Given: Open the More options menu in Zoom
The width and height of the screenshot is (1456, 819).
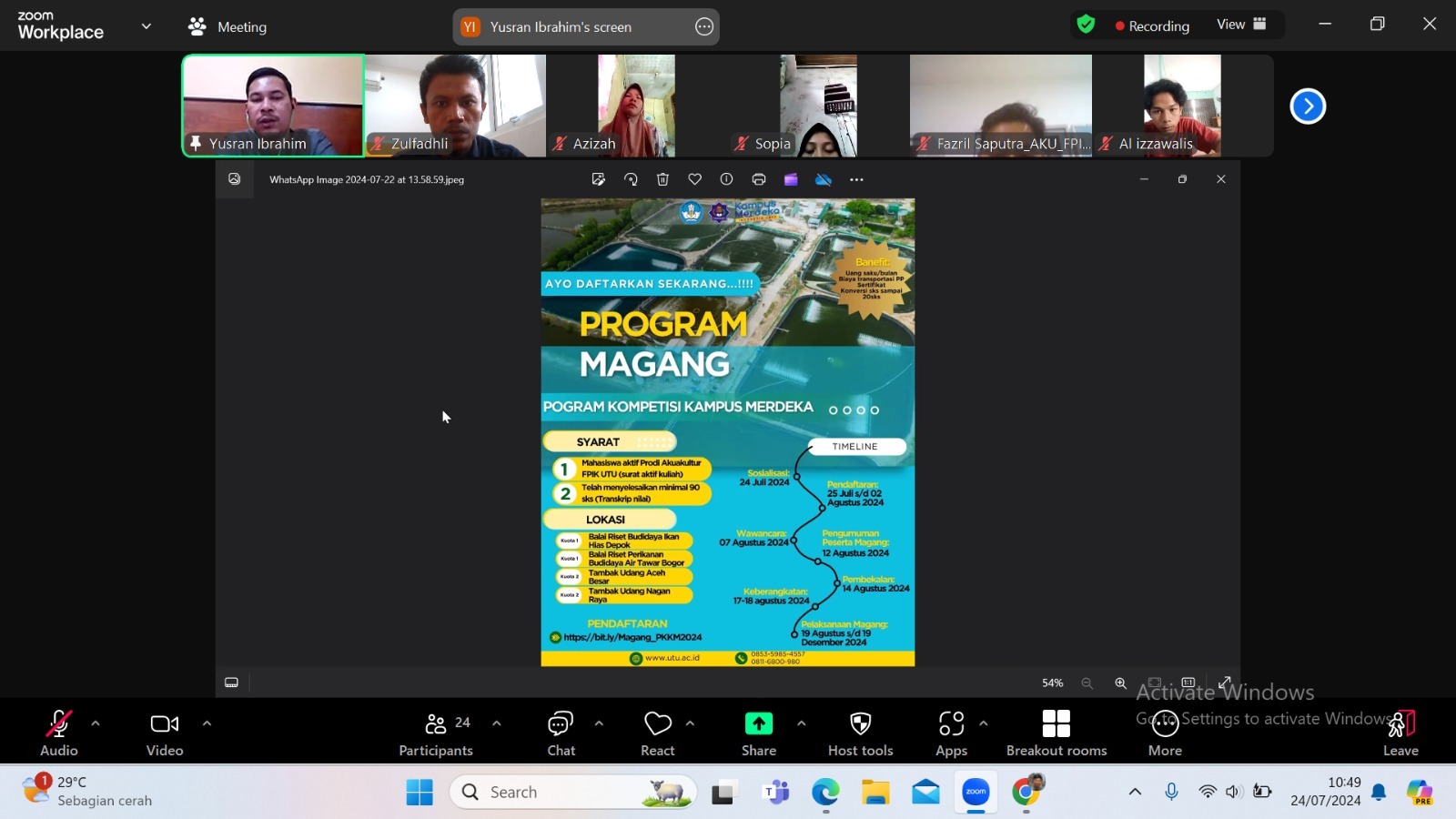Looking at the screenshot, I should tap(1165, 733).
